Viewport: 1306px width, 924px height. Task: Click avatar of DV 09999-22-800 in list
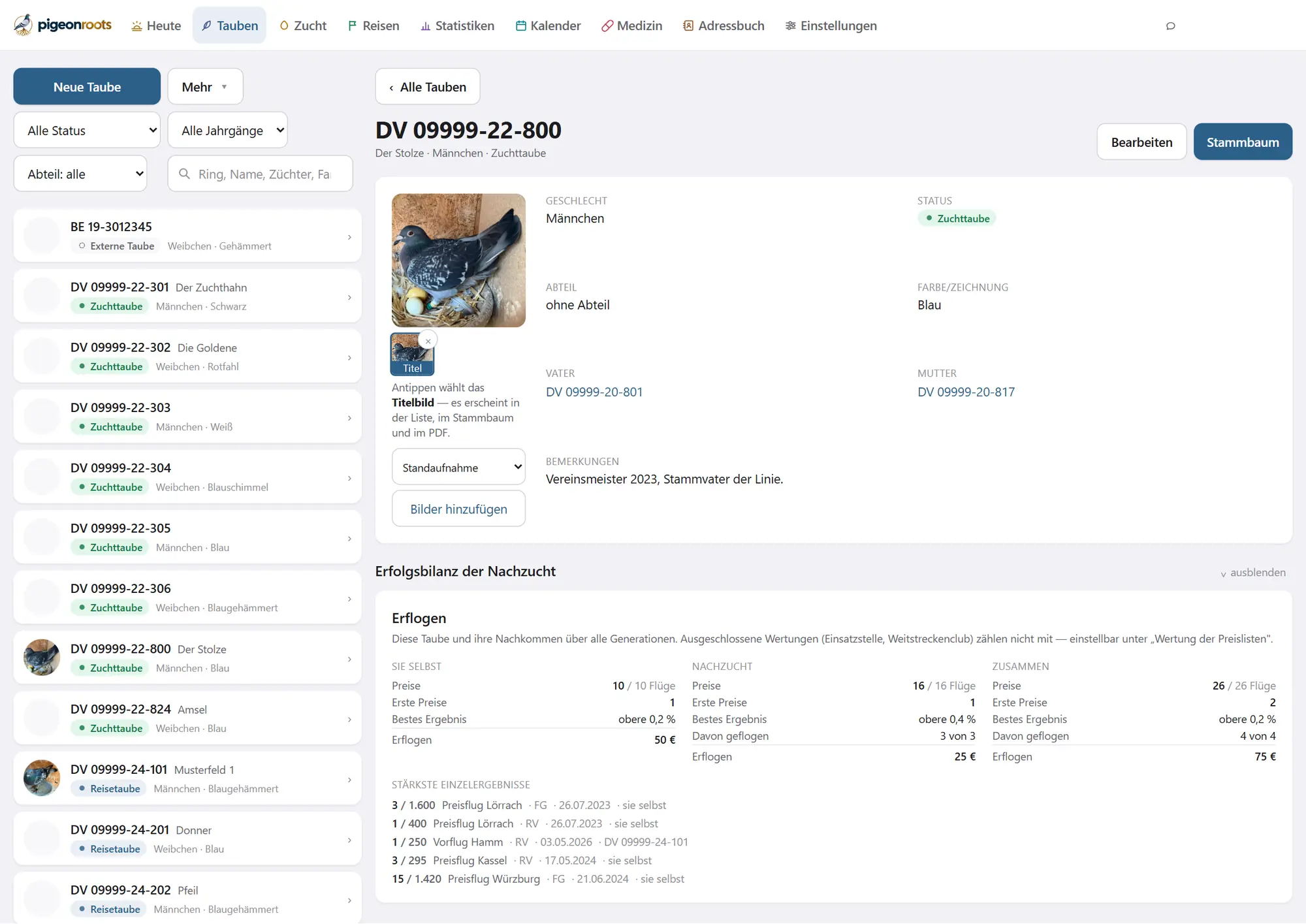(x=42, y=658)
